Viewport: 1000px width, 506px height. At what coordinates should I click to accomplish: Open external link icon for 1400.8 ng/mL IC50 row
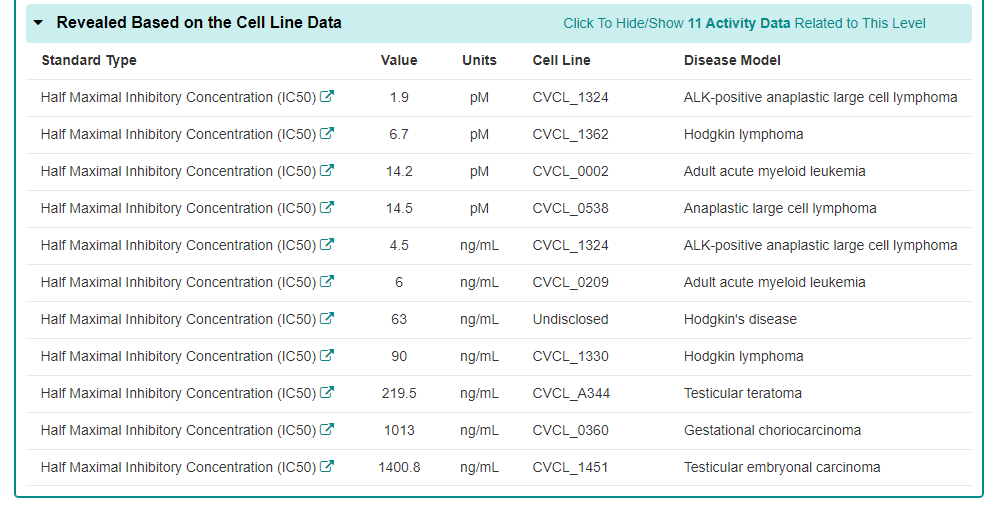[x=327, y=467]
